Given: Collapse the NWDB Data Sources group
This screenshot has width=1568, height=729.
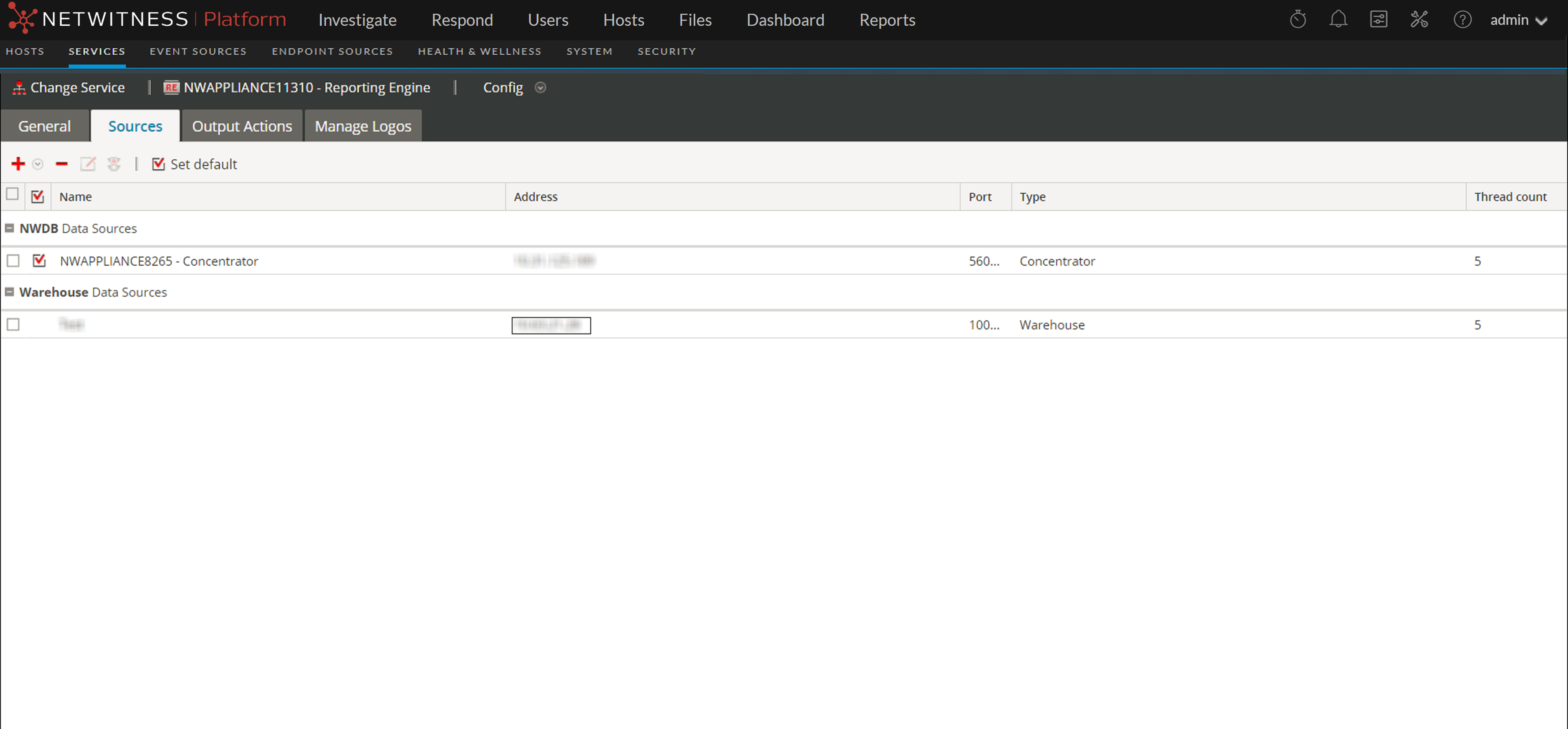Looking at the screenshot, I should click(x=10, y=228).
